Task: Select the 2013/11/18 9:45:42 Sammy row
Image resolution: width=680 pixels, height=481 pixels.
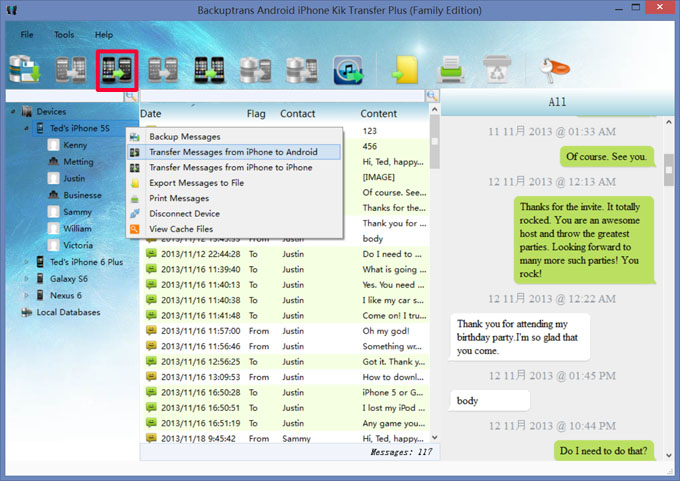Action: pyautogui.click(x=286, y=438)
